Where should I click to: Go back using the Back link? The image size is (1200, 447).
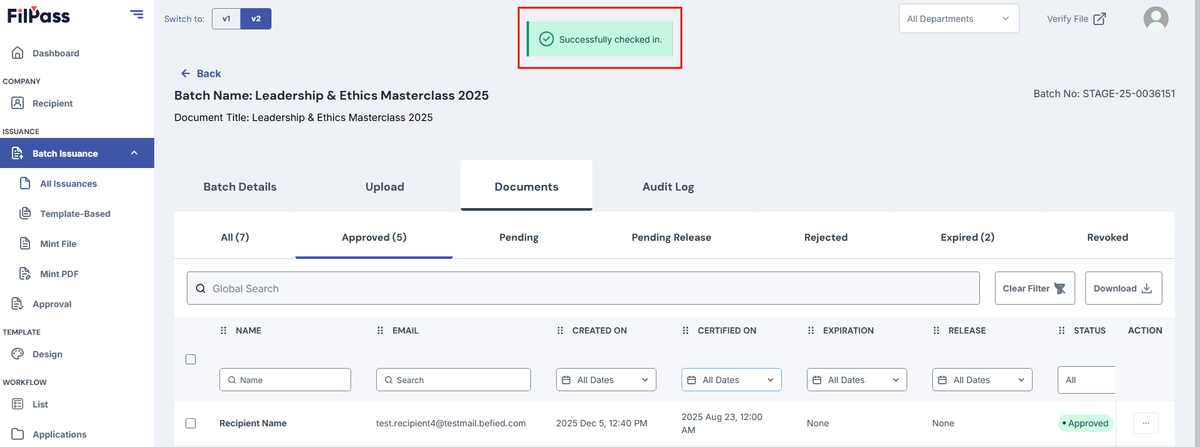coord(201,74)
